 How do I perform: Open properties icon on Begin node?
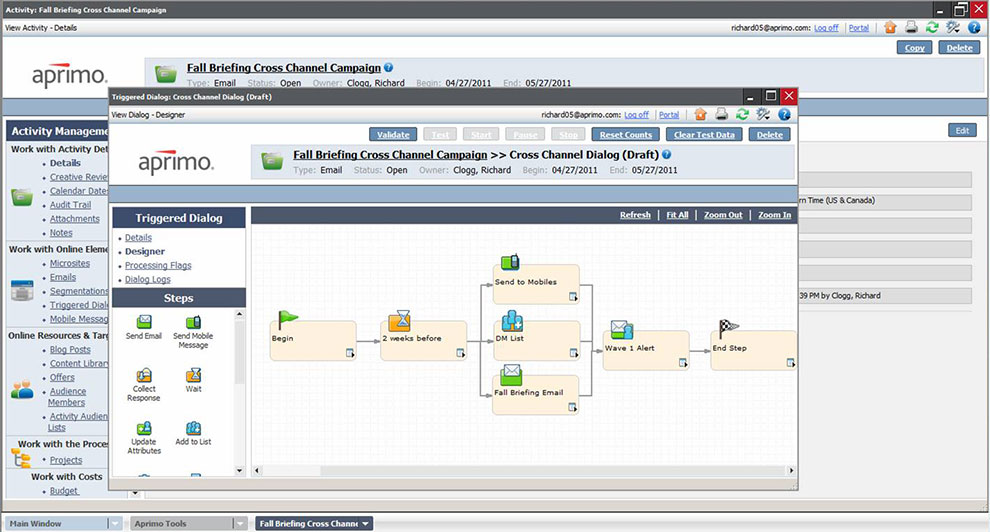(x=350, y=353)
